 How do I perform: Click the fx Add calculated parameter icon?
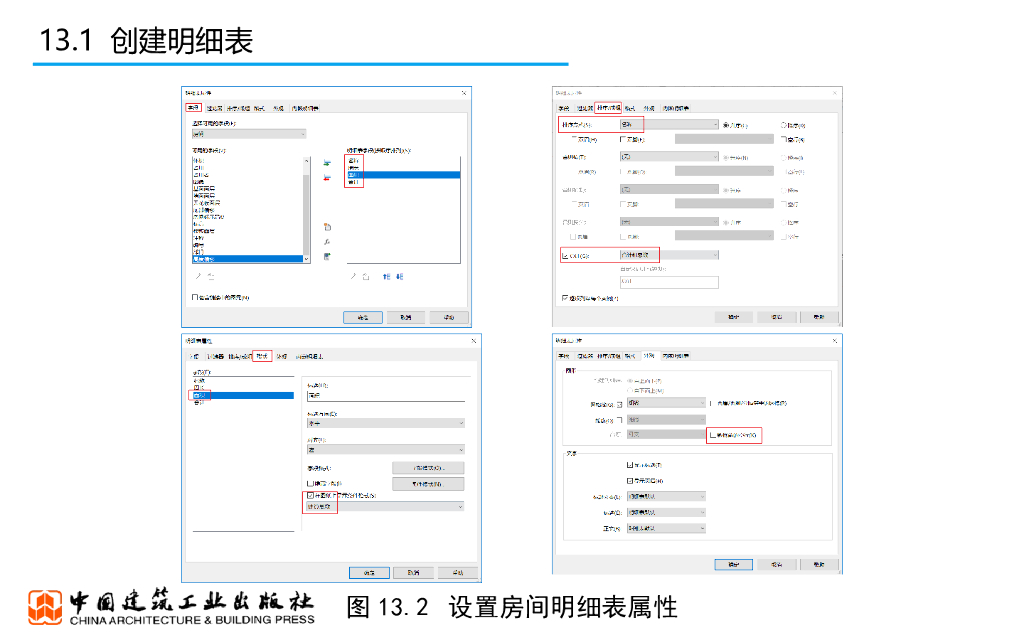pyautogui.click(x=327, y=242)
